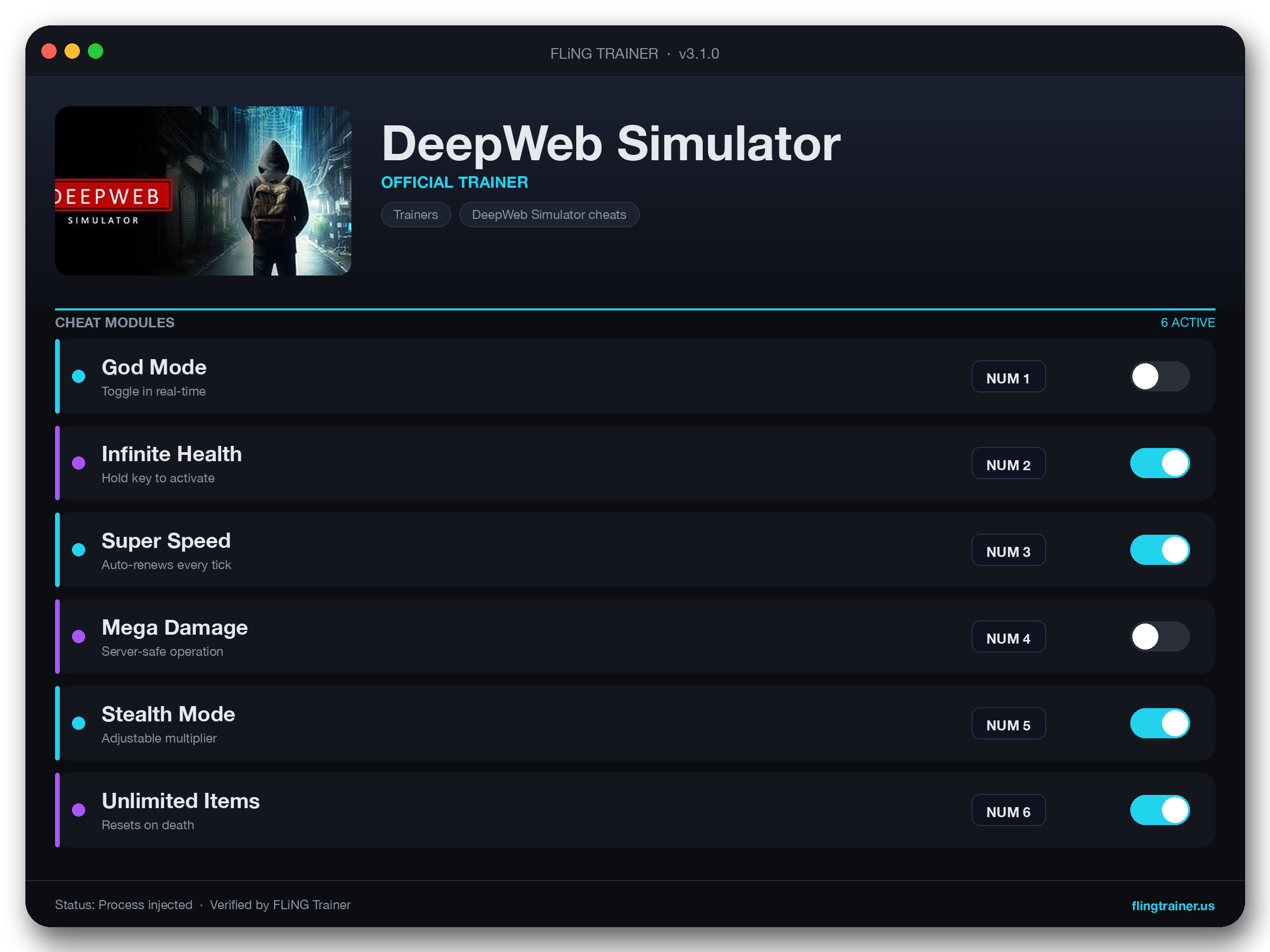Maximize the window with the green button

point(95,52)
